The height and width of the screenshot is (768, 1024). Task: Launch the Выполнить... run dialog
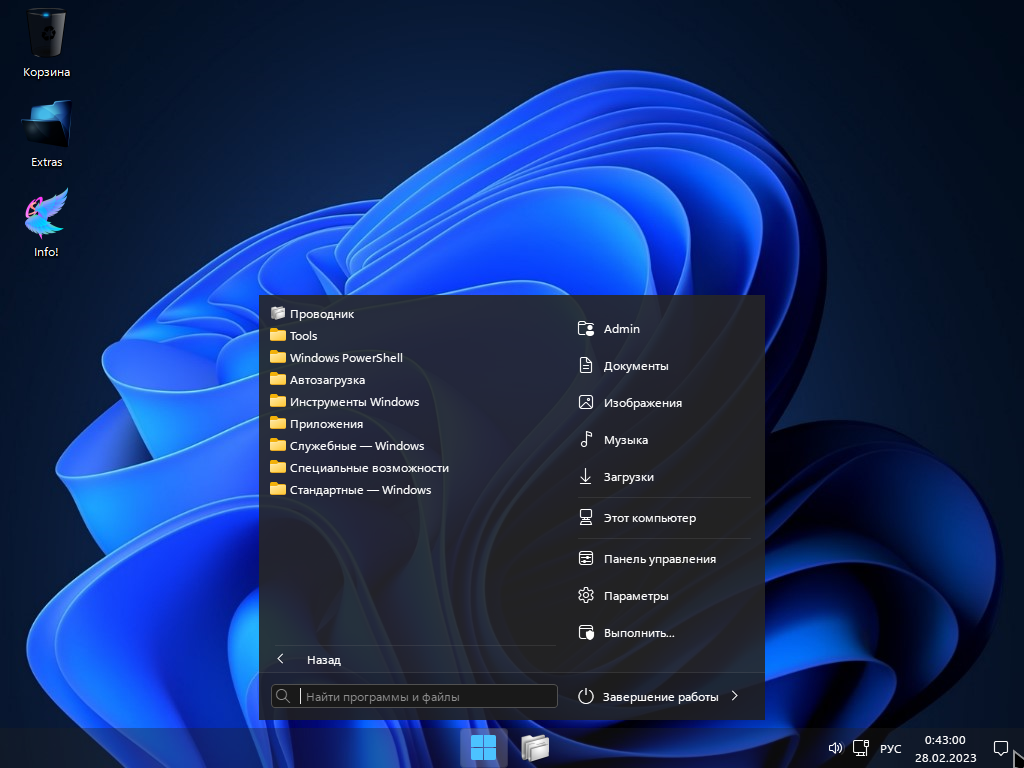click(626, 633)
